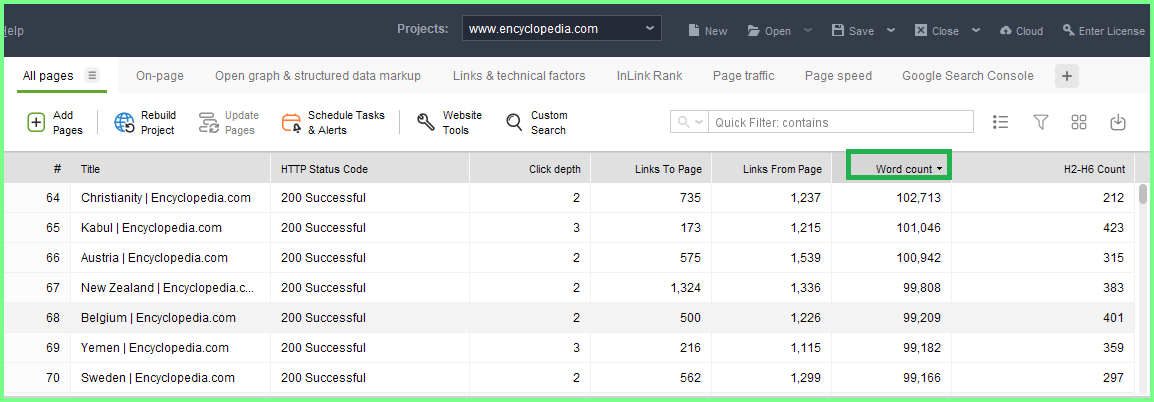Click H2-H6 count value 423
This screenshot has width=1154, height=402.
coord(1114,228)
